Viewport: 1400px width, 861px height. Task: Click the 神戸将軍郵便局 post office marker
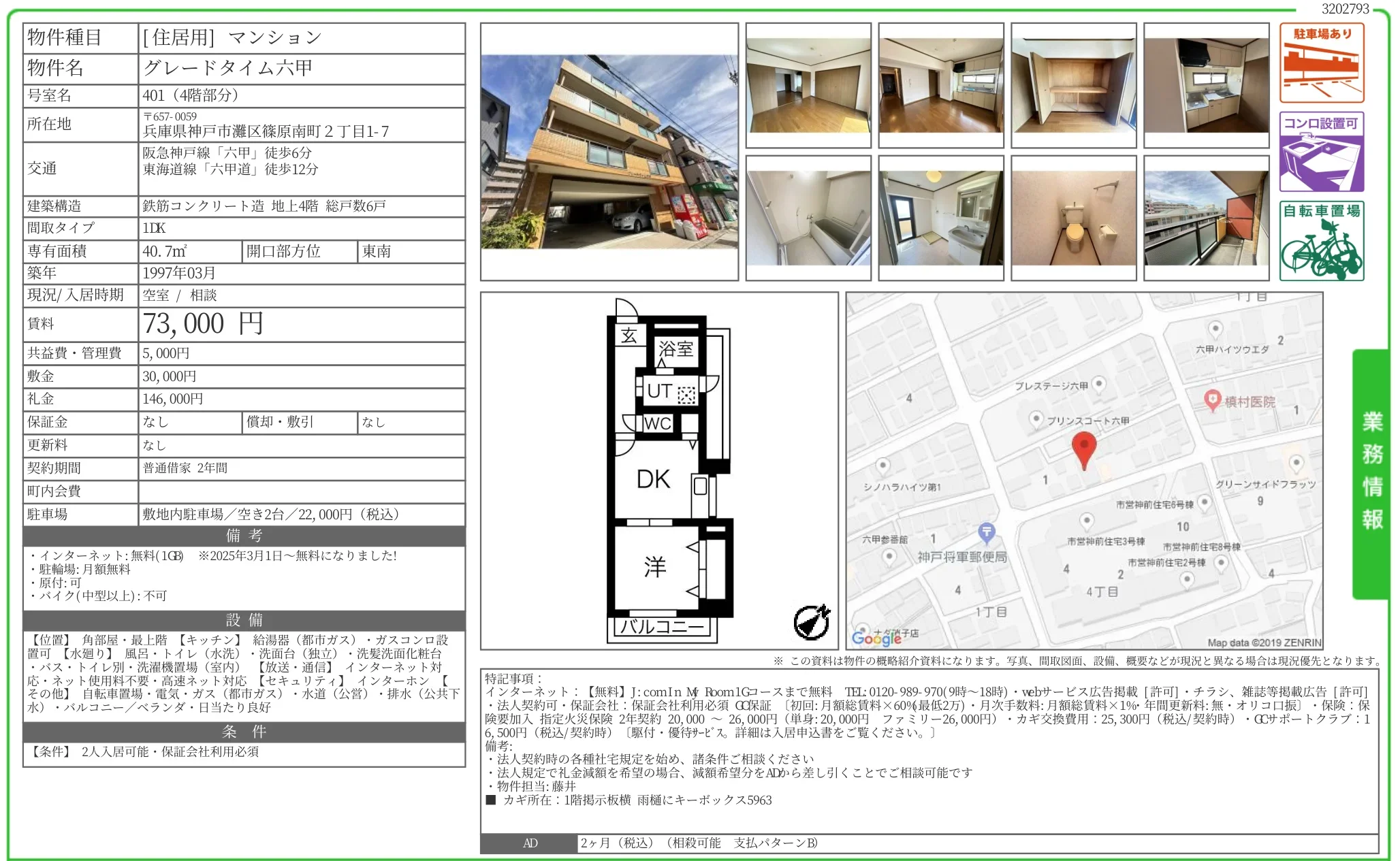986,532
